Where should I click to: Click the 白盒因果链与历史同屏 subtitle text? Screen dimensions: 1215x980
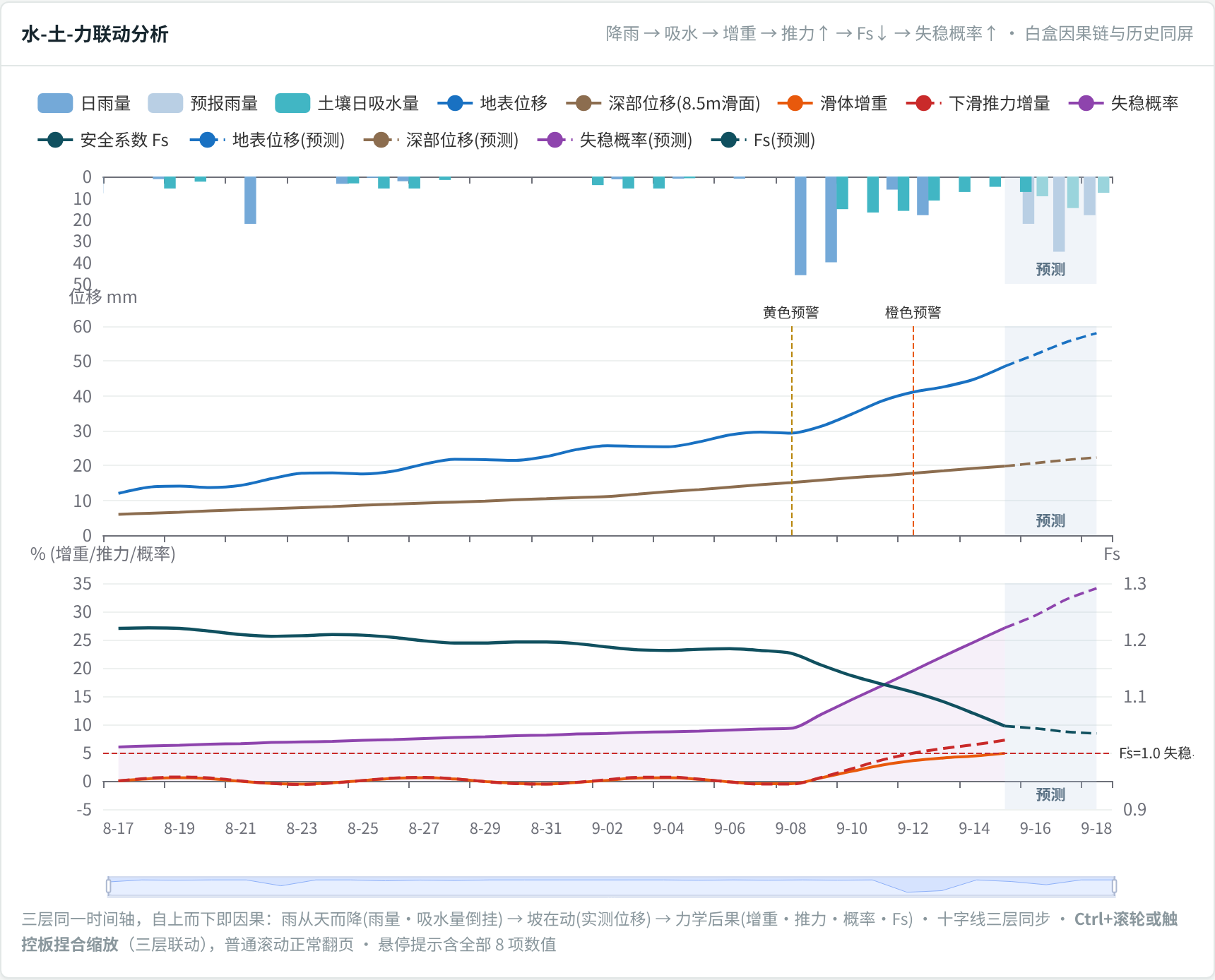(x=1109, y=34)
